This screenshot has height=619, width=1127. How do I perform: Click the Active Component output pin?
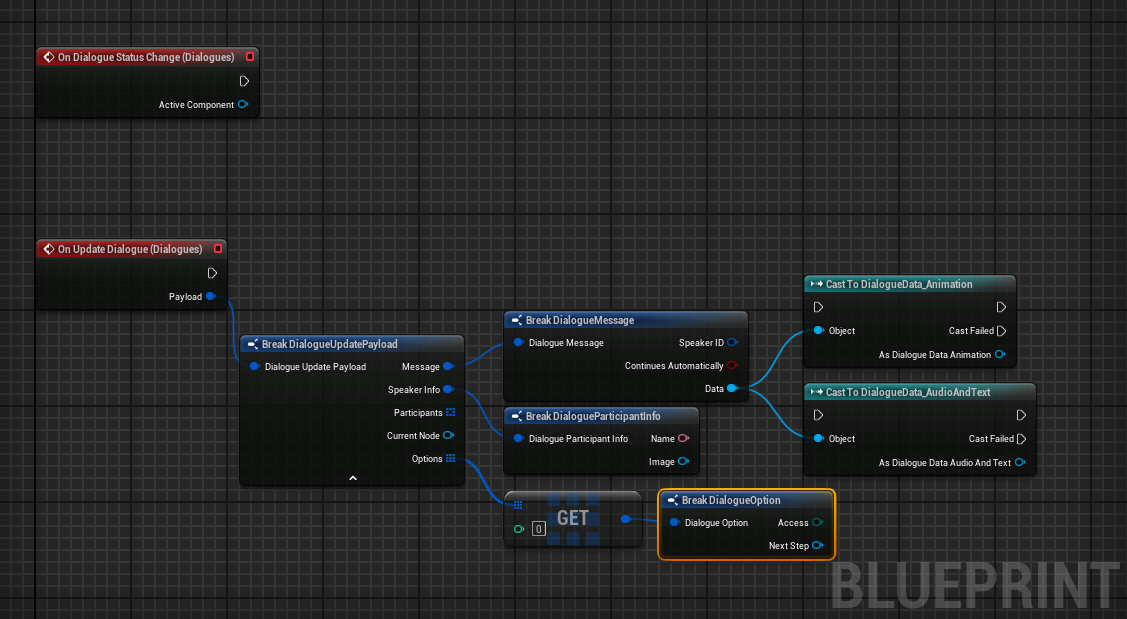243,104
